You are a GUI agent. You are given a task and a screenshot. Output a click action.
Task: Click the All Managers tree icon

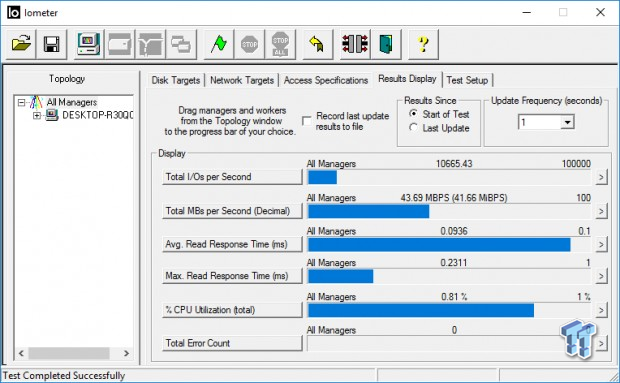pyautogui.click(x=36, y=102)
